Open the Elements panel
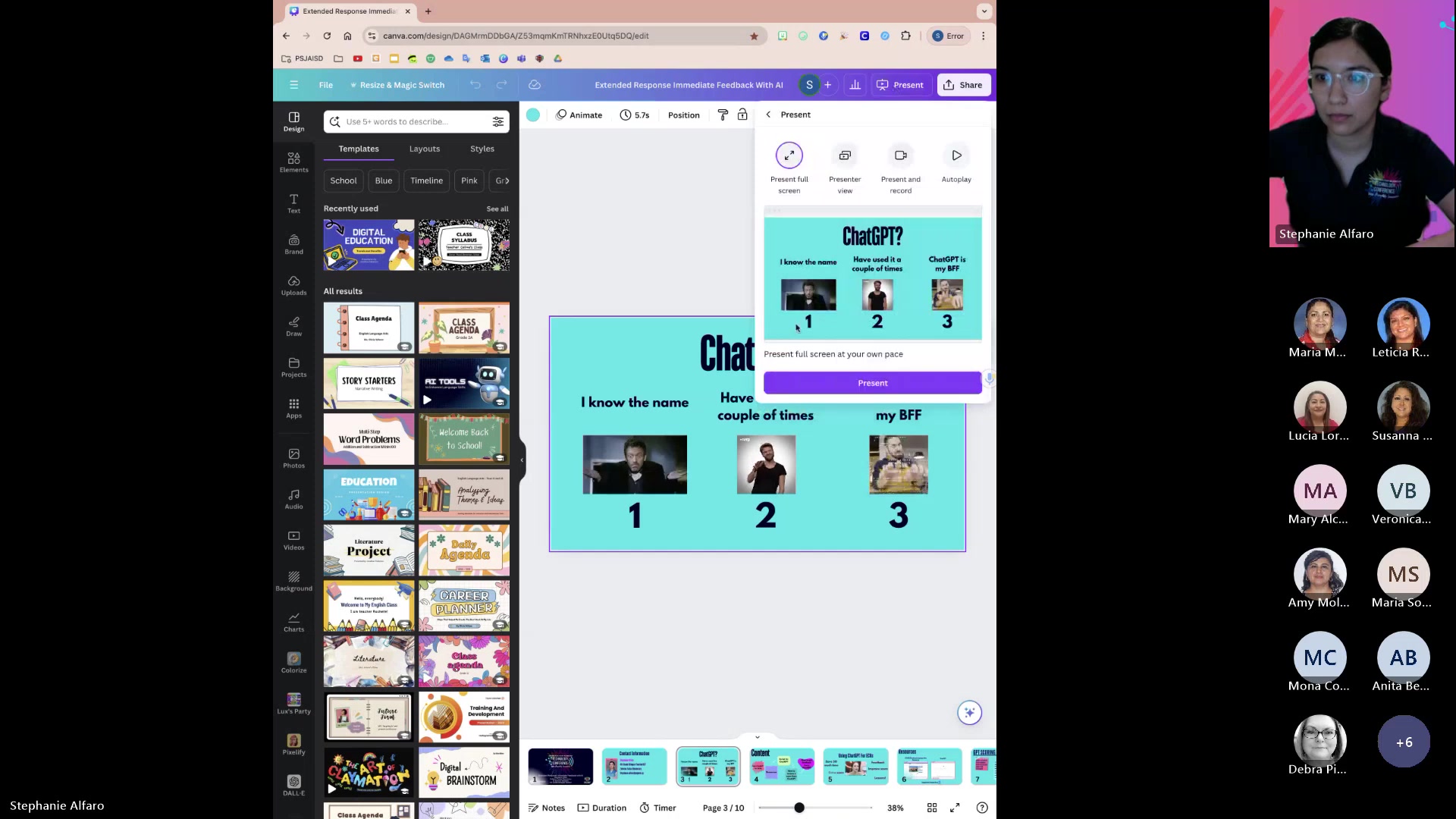This screenshot has width=1456, height=819. [293, 162]
